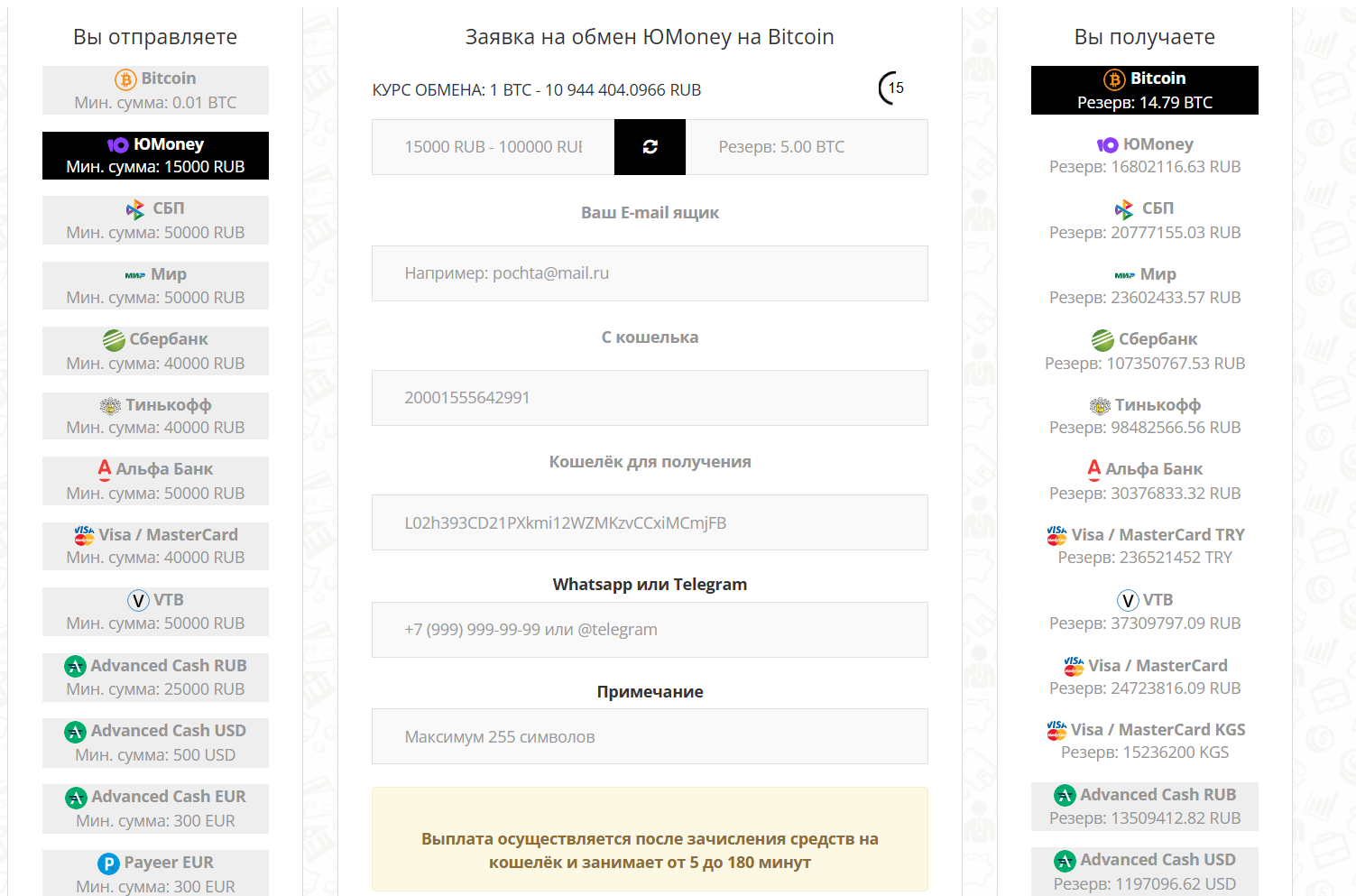Select ЮMoney label to receive
This screenshot has width=1356, height=896.
point(1158,144)
